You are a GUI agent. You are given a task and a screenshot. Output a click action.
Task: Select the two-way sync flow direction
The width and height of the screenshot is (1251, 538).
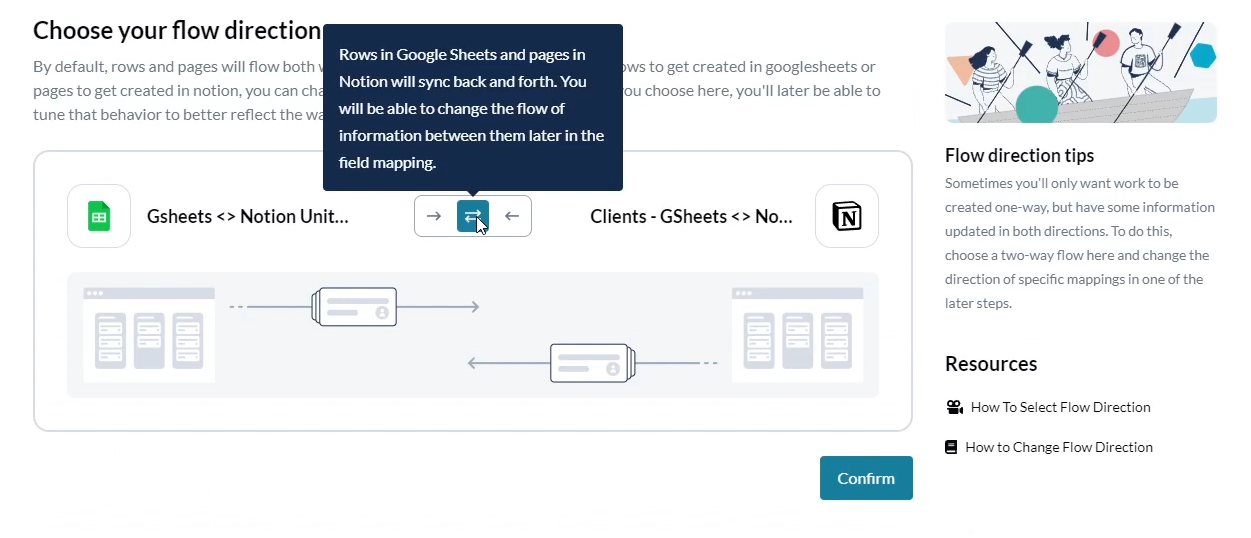(x=473, y=216)
